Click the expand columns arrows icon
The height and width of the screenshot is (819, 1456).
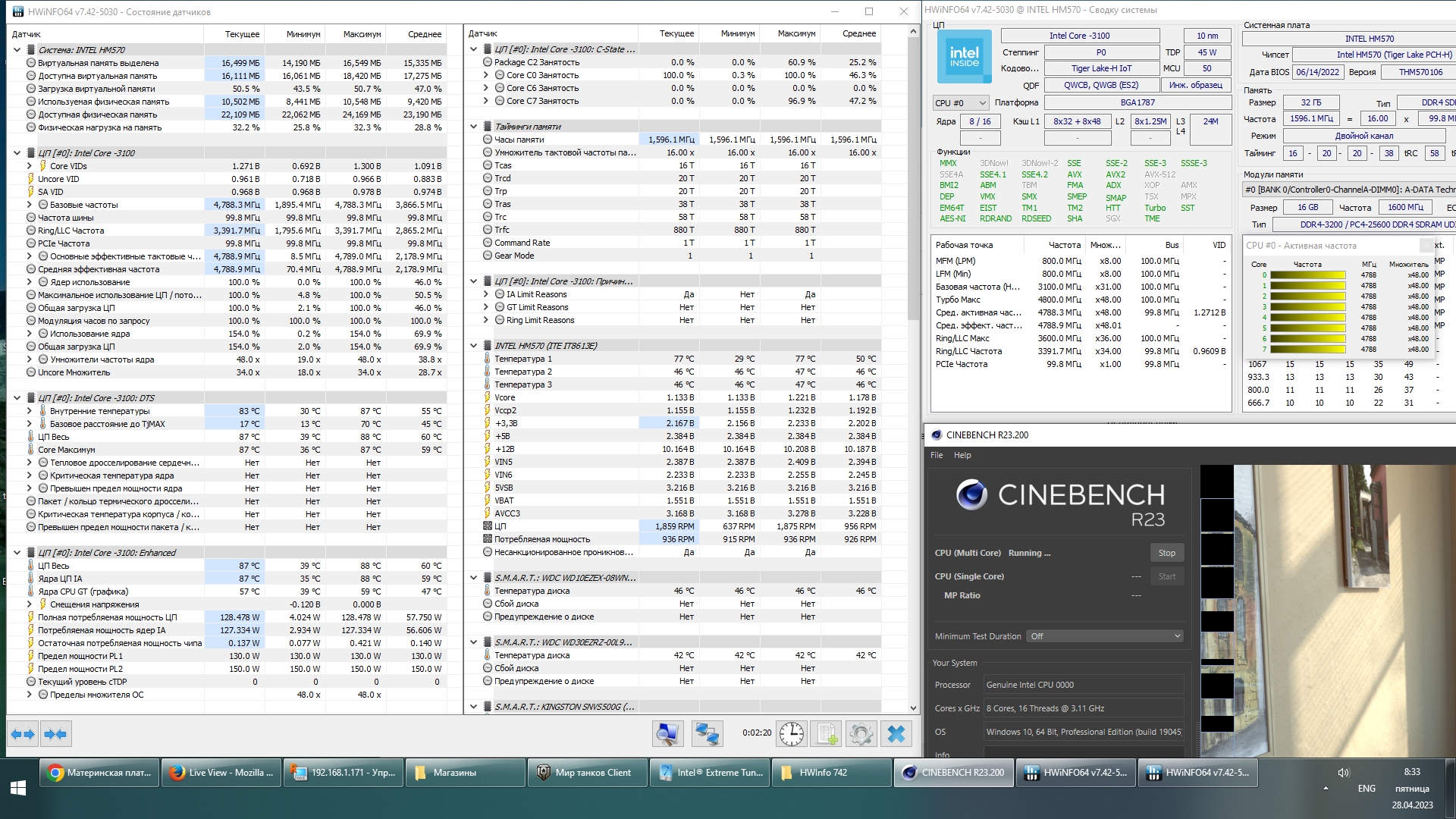[x=23, y=734]
